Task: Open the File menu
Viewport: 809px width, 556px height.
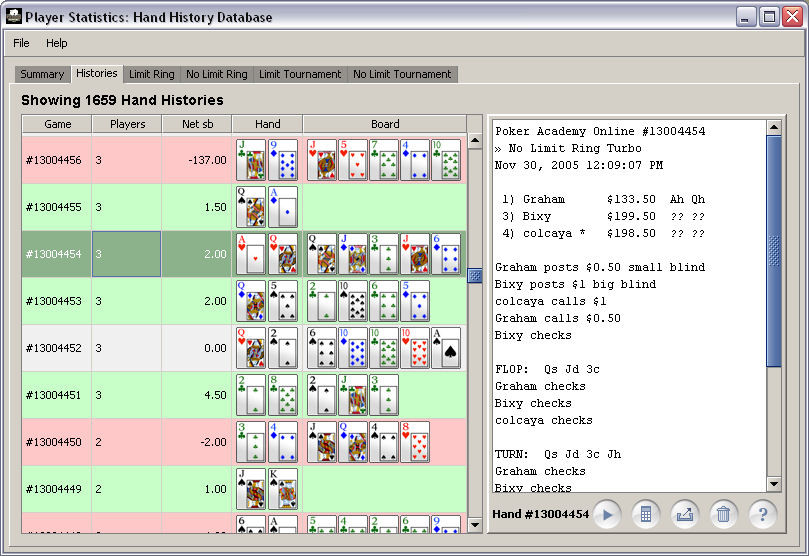Action: point(21,43)
